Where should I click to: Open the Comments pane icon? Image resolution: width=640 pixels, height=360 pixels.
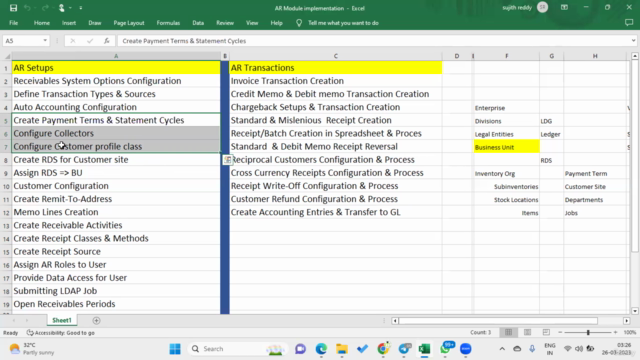point(629,23)
